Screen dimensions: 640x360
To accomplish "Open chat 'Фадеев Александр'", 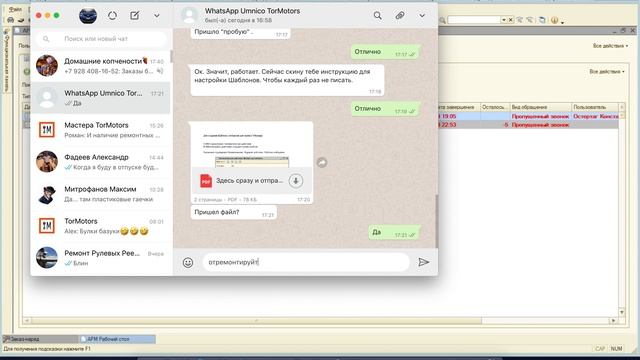I will coord(101,162).
